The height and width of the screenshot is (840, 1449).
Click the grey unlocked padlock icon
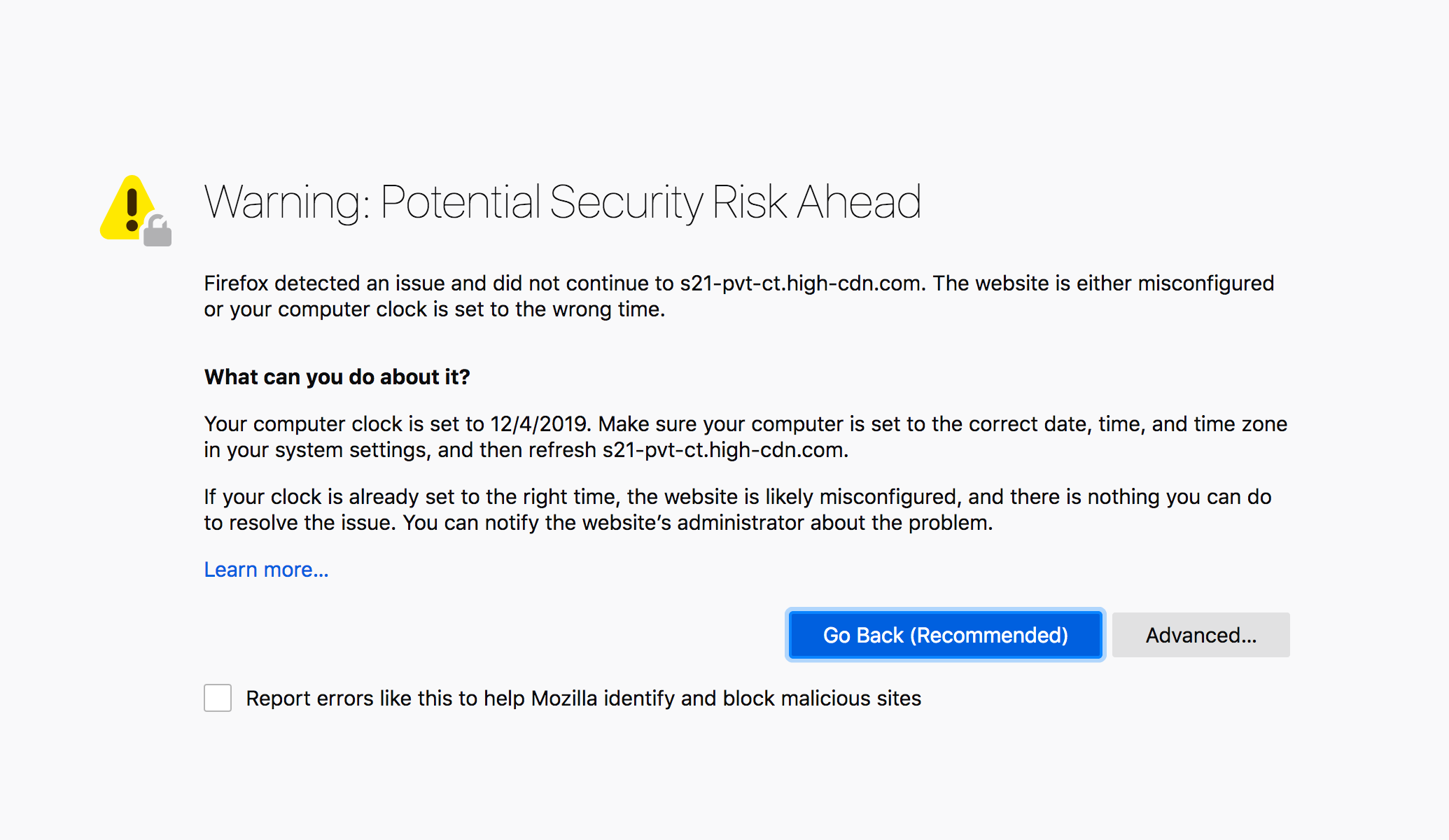tap(157, 232)
